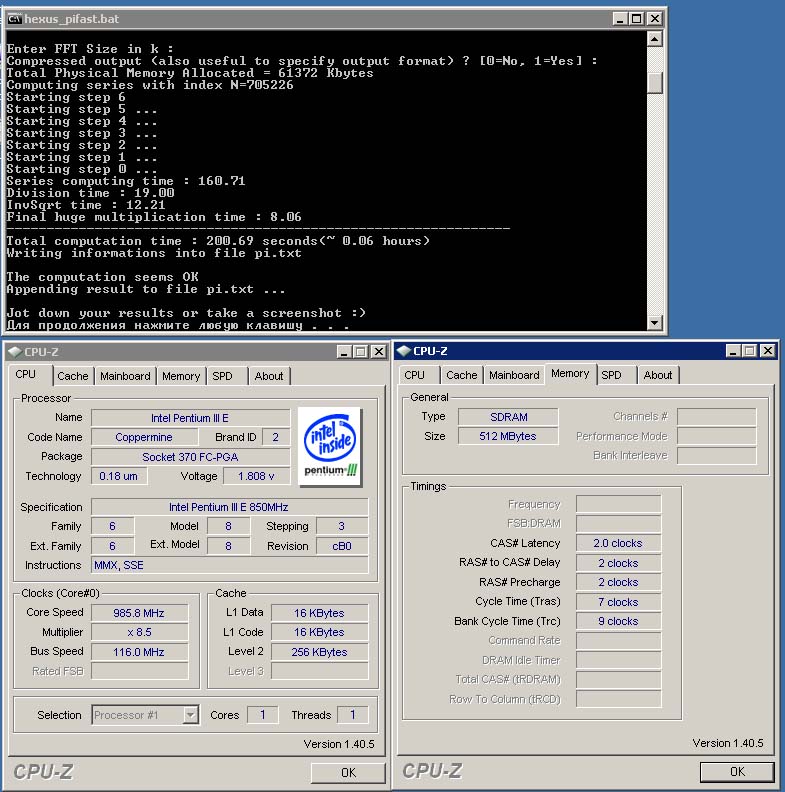
Task: Click the CPU-Z icon in right window title bar
Action: pyautogui.click(x=404, y=351)
